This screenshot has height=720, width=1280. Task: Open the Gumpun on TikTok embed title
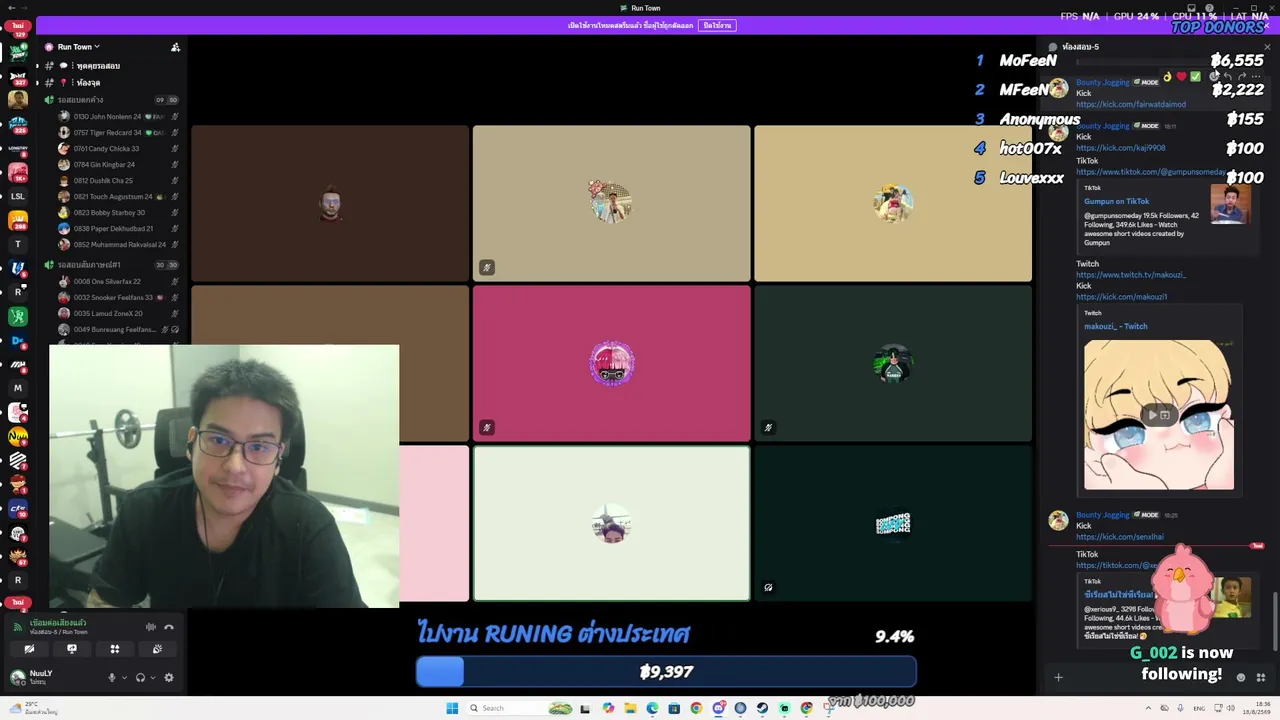1116,201
